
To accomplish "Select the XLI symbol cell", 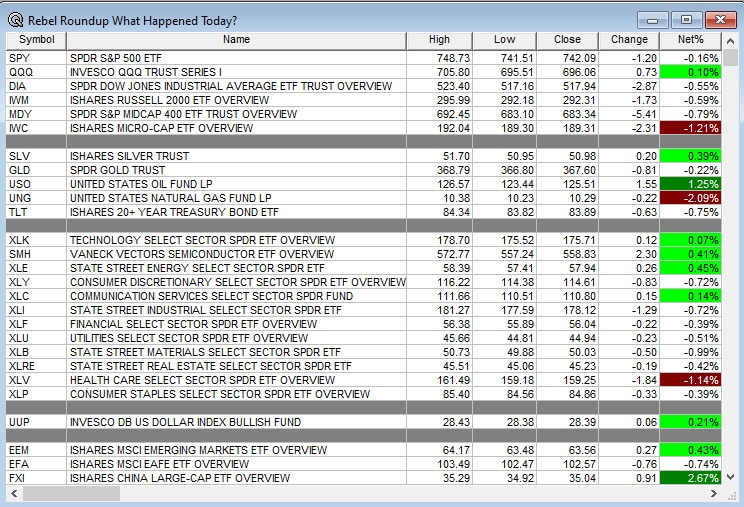I will click(36, 310).
